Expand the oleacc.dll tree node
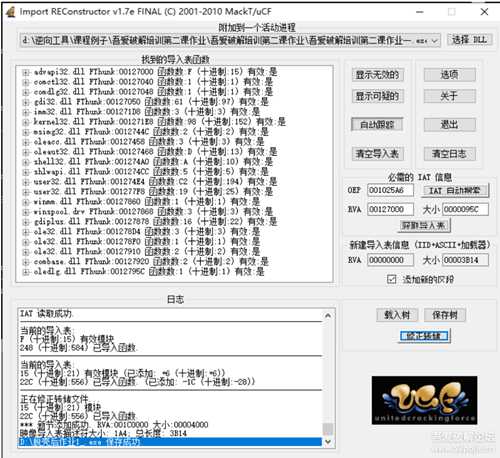The height and width of the screenshot is (458, 500). coord(26,142)
